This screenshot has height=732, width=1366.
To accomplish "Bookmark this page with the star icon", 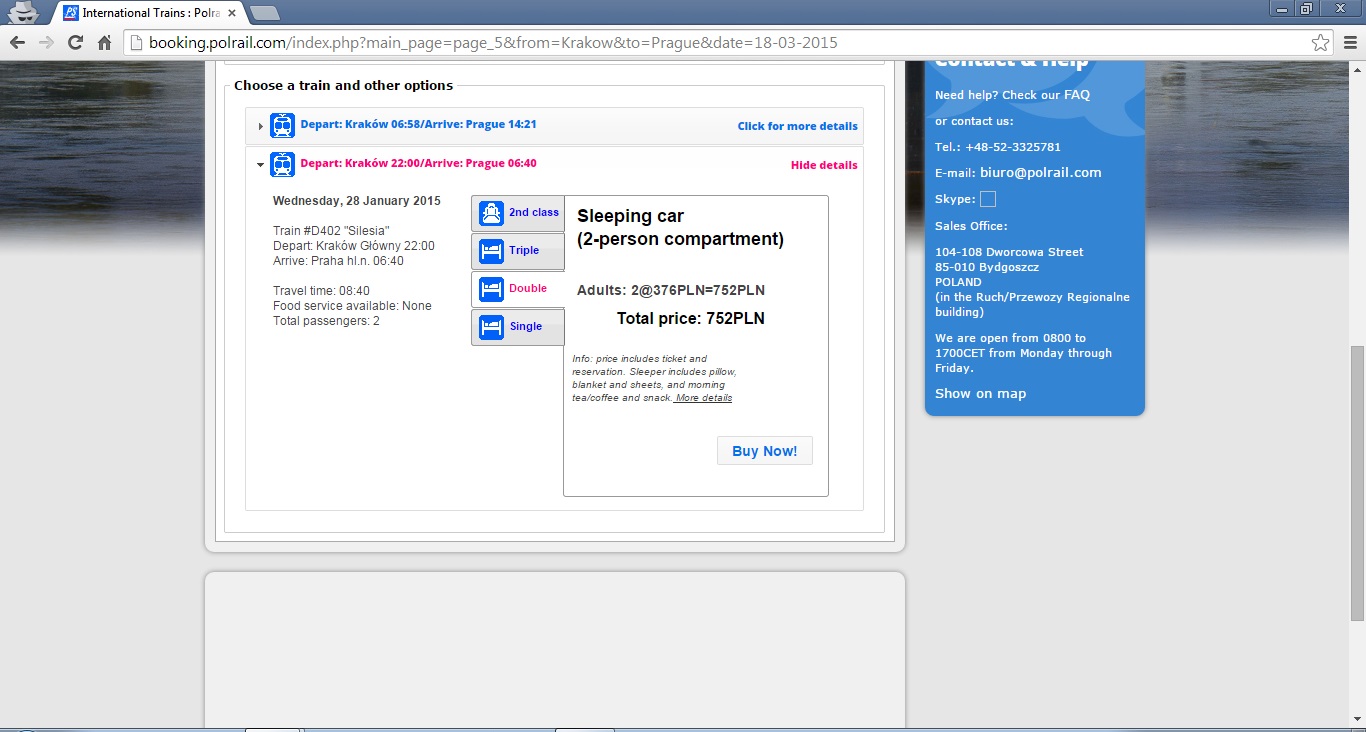I will tap(1321, 43).
